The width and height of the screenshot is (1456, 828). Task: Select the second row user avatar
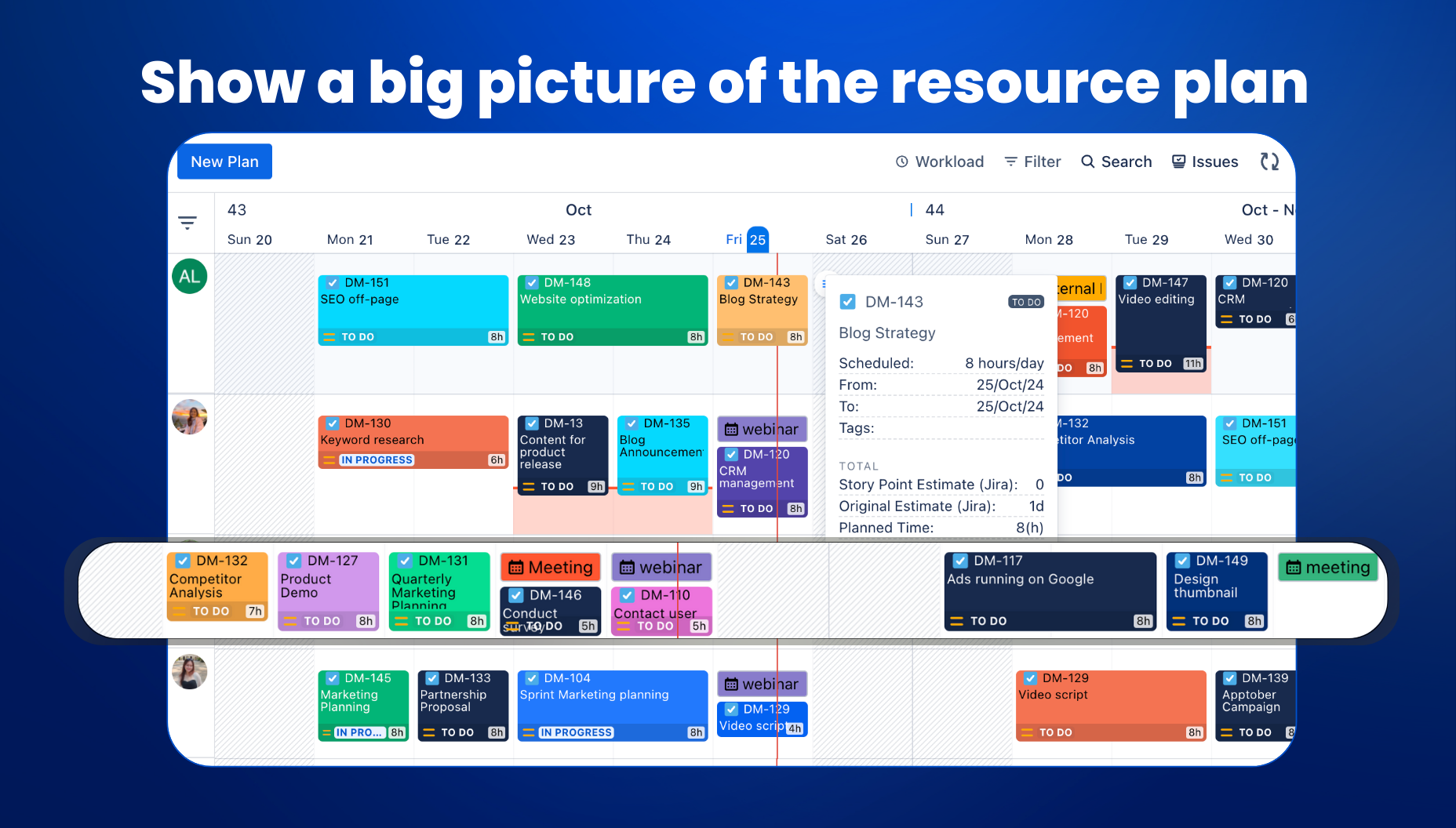click(190, 416)
